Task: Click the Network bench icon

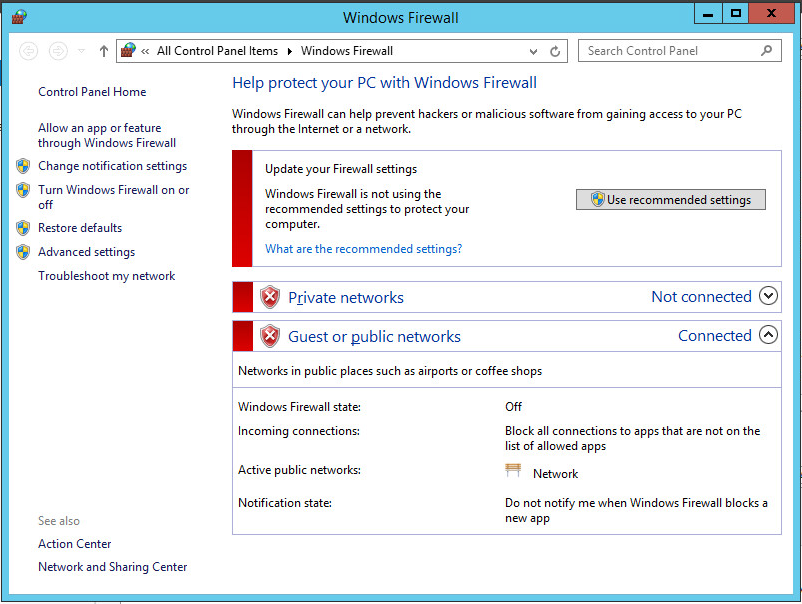Action: coord(513,470)
